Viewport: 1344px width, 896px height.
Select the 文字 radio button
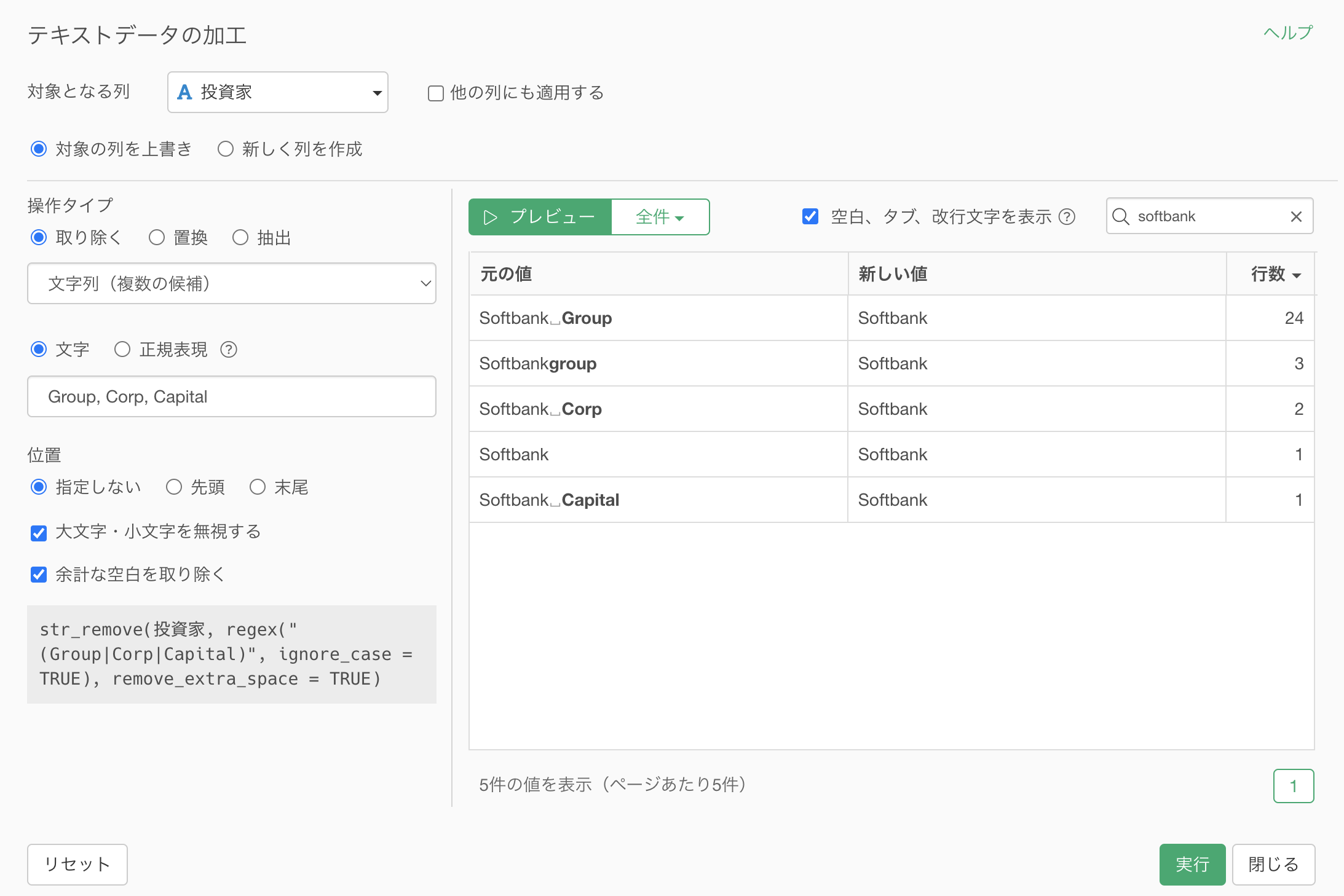click(39, 350)
